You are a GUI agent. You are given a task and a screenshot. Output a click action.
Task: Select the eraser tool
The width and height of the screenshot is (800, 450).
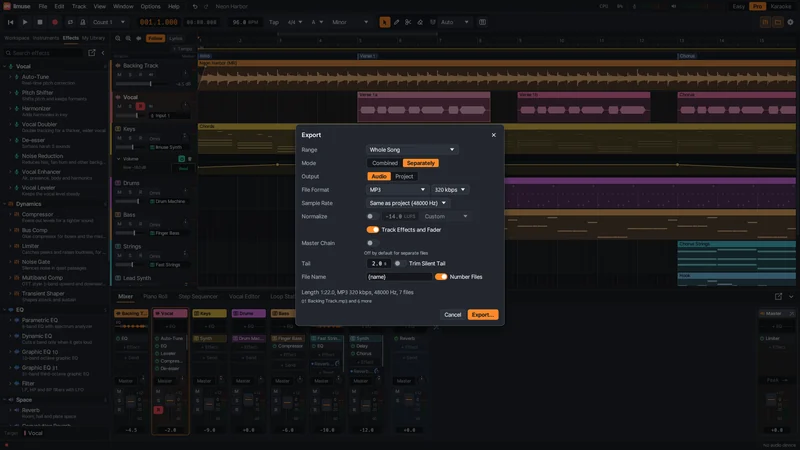[x=420, y=22]
